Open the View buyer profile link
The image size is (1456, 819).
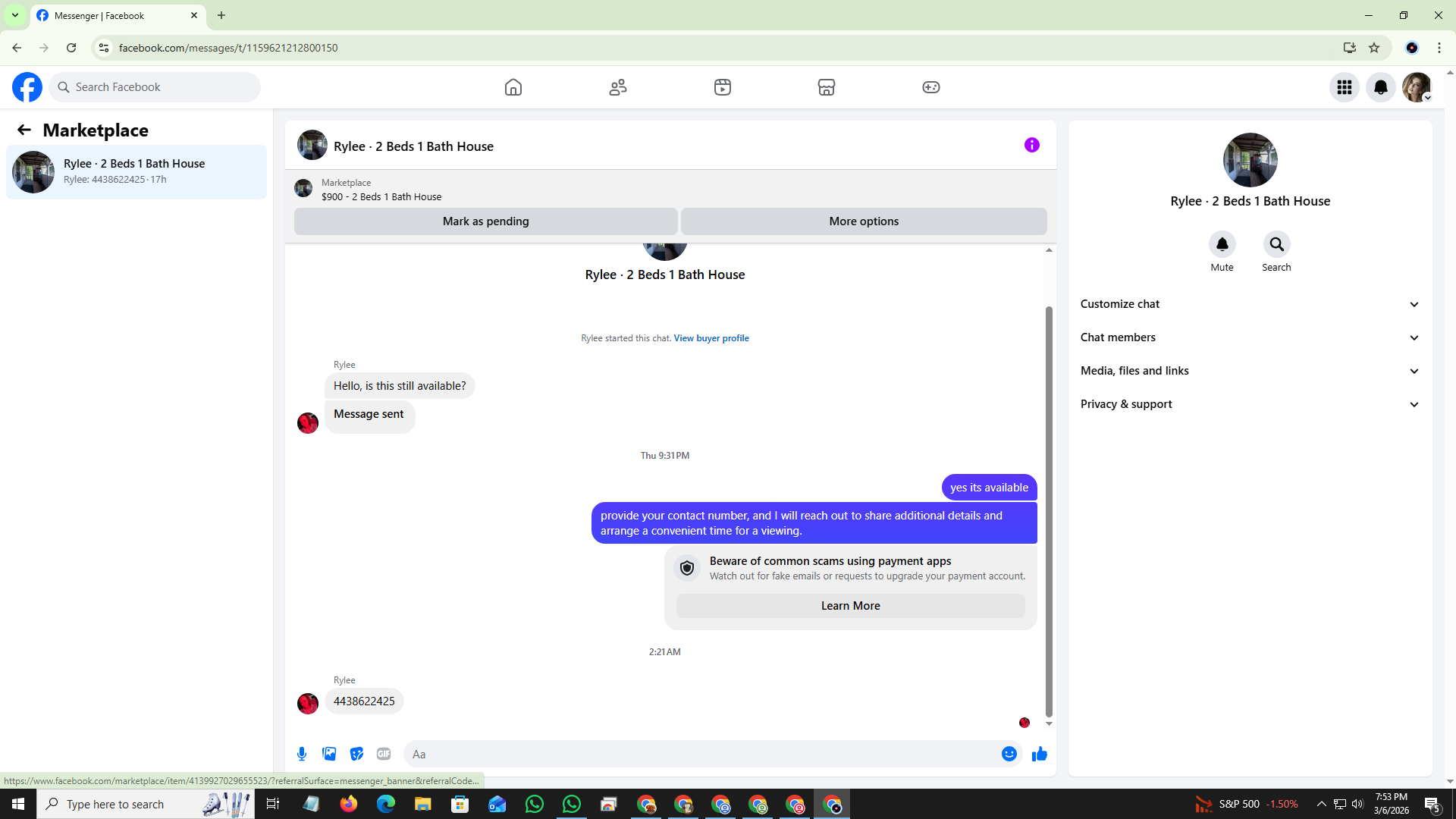coord(711,338)
